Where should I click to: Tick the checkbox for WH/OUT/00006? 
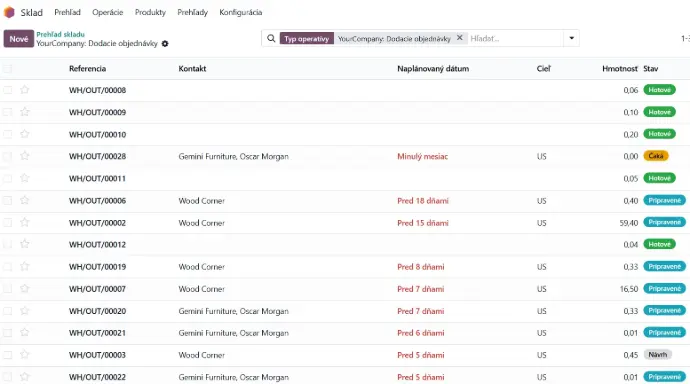(x=7, y=200)
